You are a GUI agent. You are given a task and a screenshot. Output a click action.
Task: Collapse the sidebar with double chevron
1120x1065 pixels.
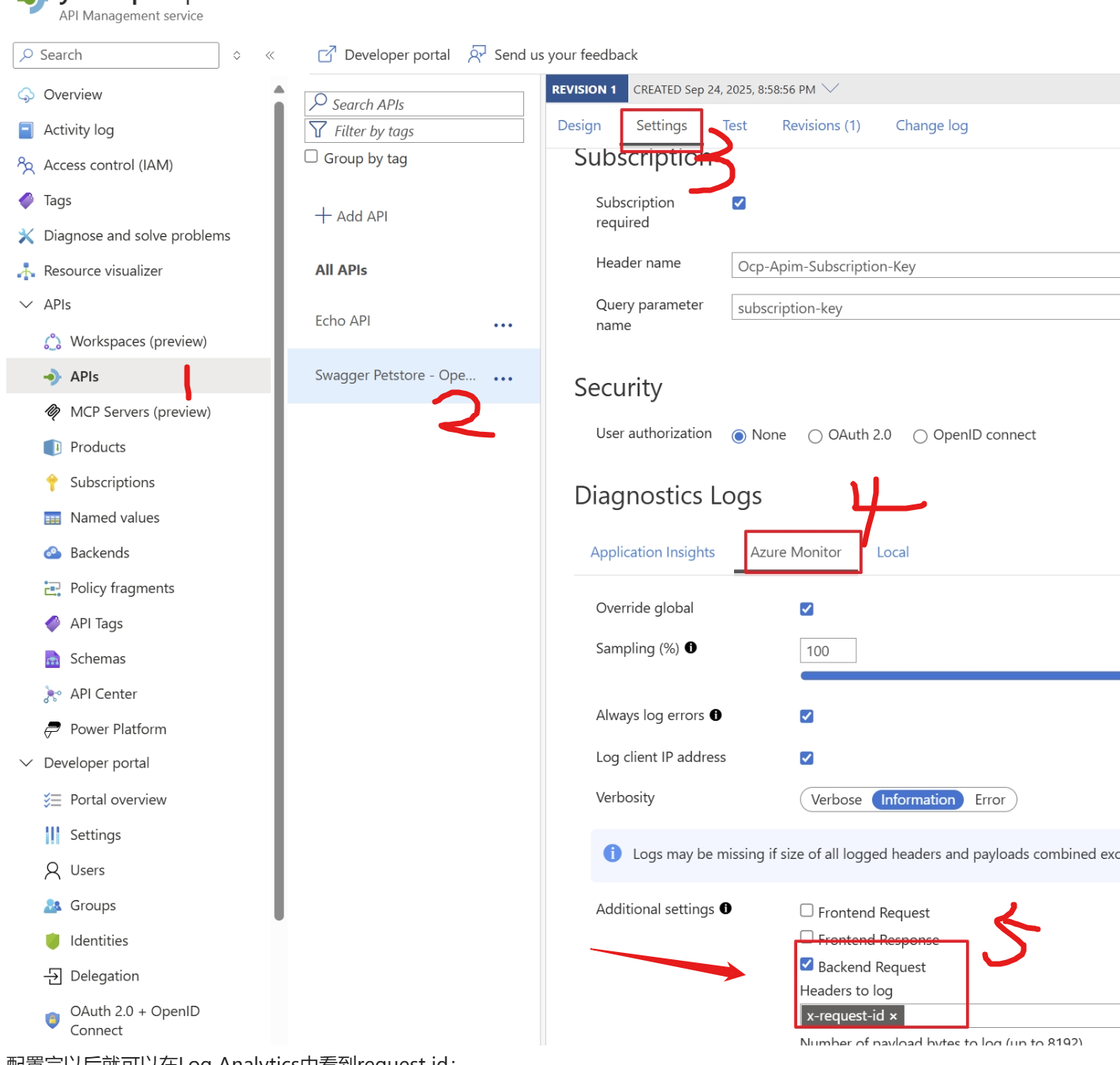click(x=270, y=55)
